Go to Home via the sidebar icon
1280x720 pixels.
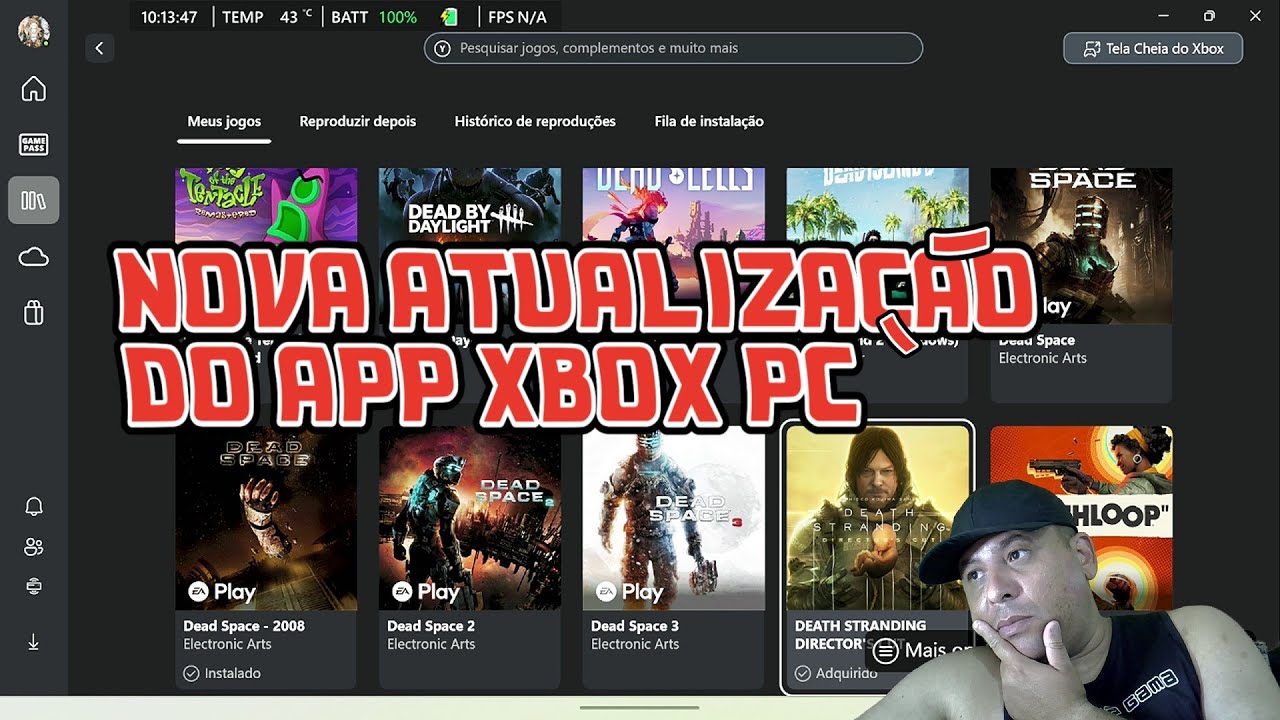click(34, 89)
